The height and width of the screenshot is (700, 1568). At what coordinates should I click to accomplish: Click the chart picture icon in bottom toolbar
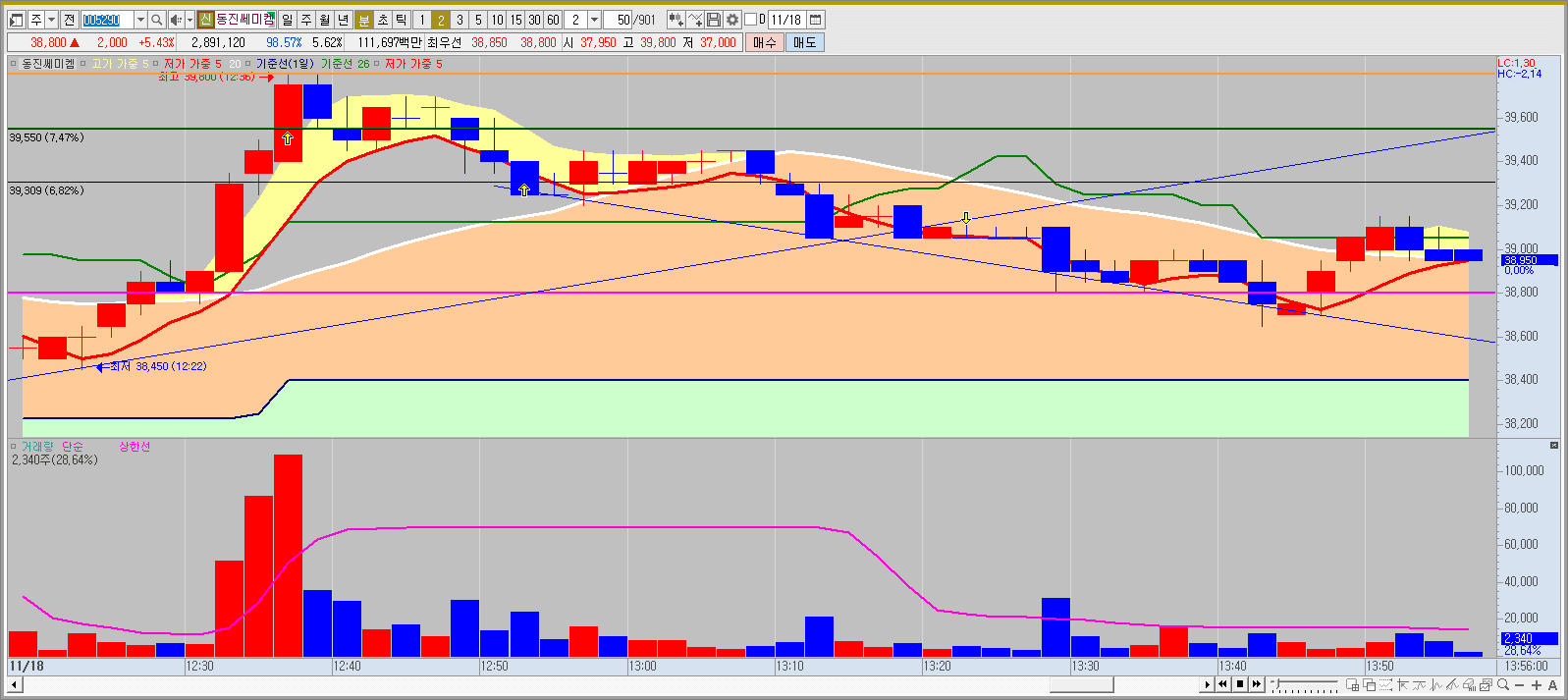click(1486, 684)
